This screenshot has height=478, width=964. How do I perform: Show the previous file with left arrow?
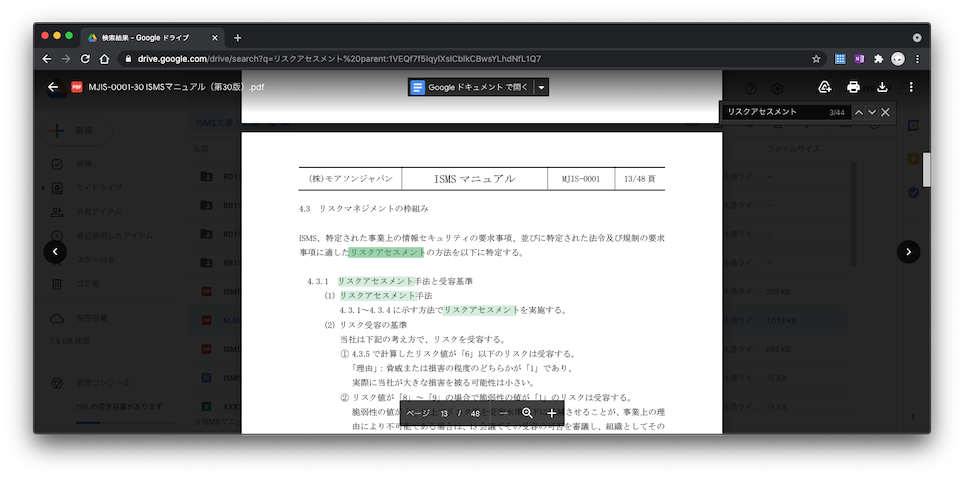tap(56, 252)
